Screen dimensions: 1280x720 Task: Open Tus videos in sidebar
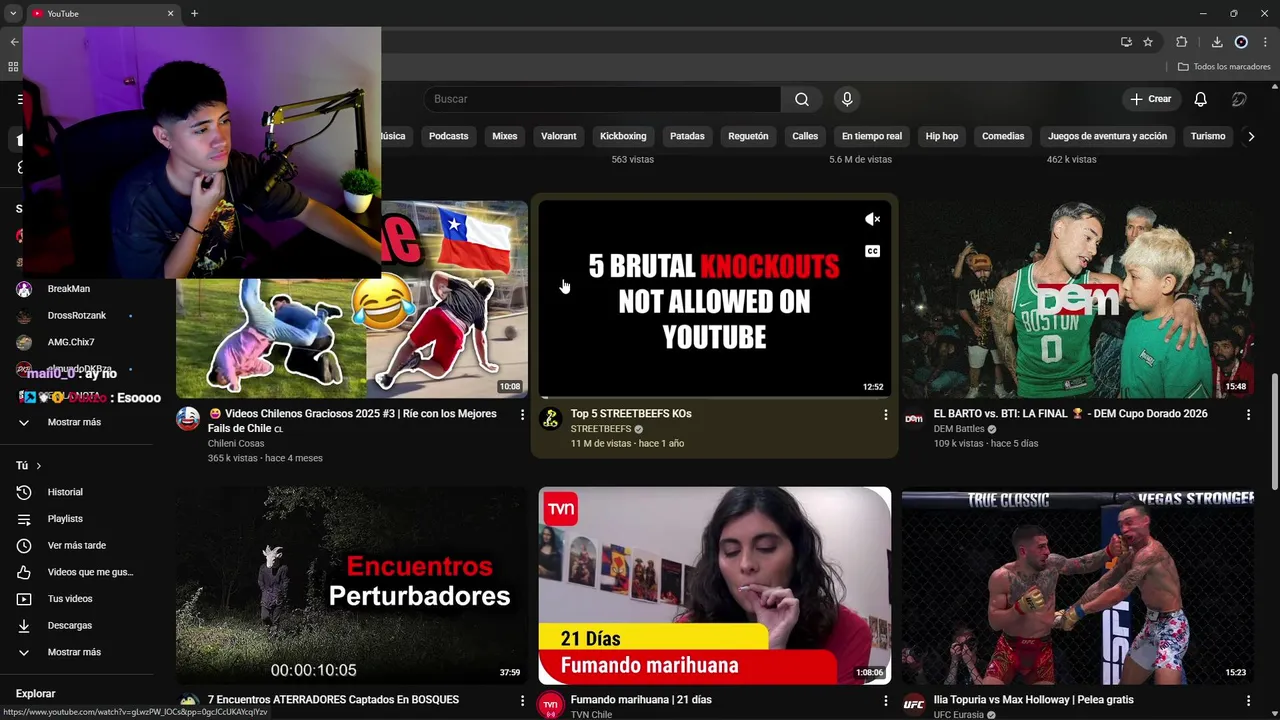click(70, 599)
